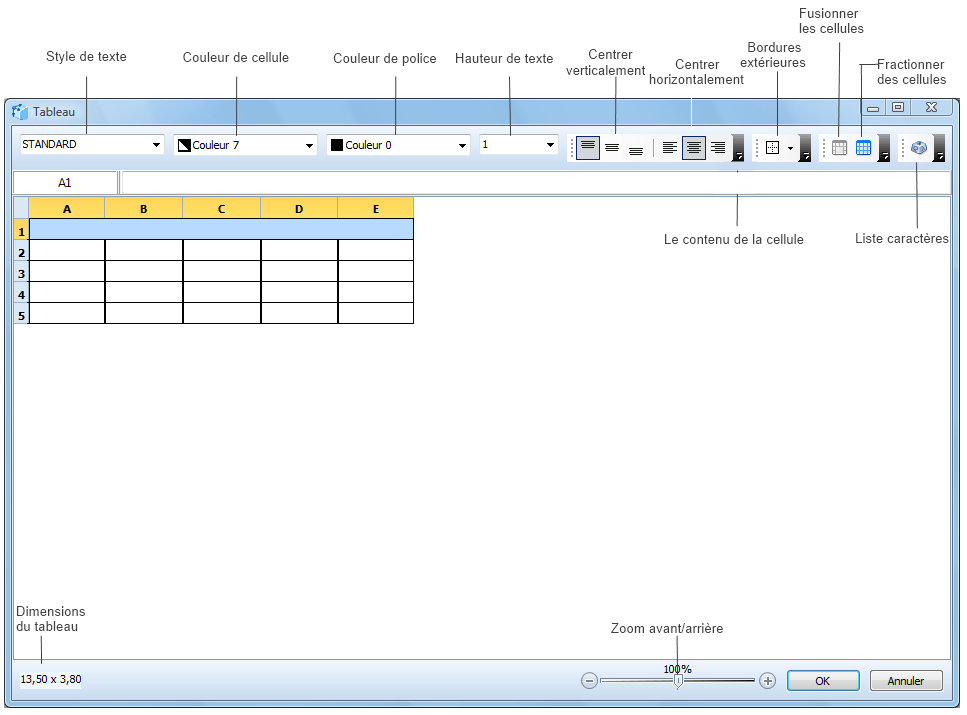
Task: Expand the text height dropdown
Action: coord(550,145)
